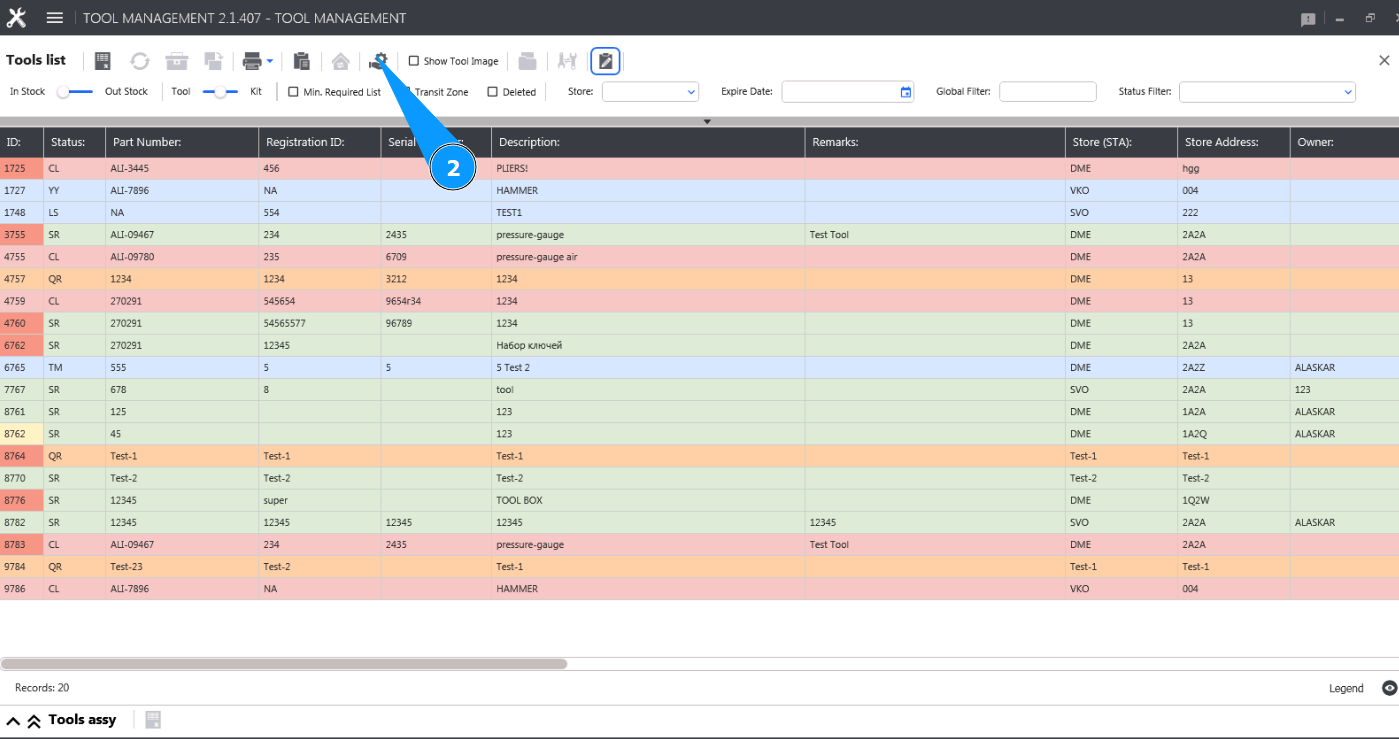Open the print options dropdown arrow
The width and height of the screenshot is (1399, 739).
(x=270, y=61)
